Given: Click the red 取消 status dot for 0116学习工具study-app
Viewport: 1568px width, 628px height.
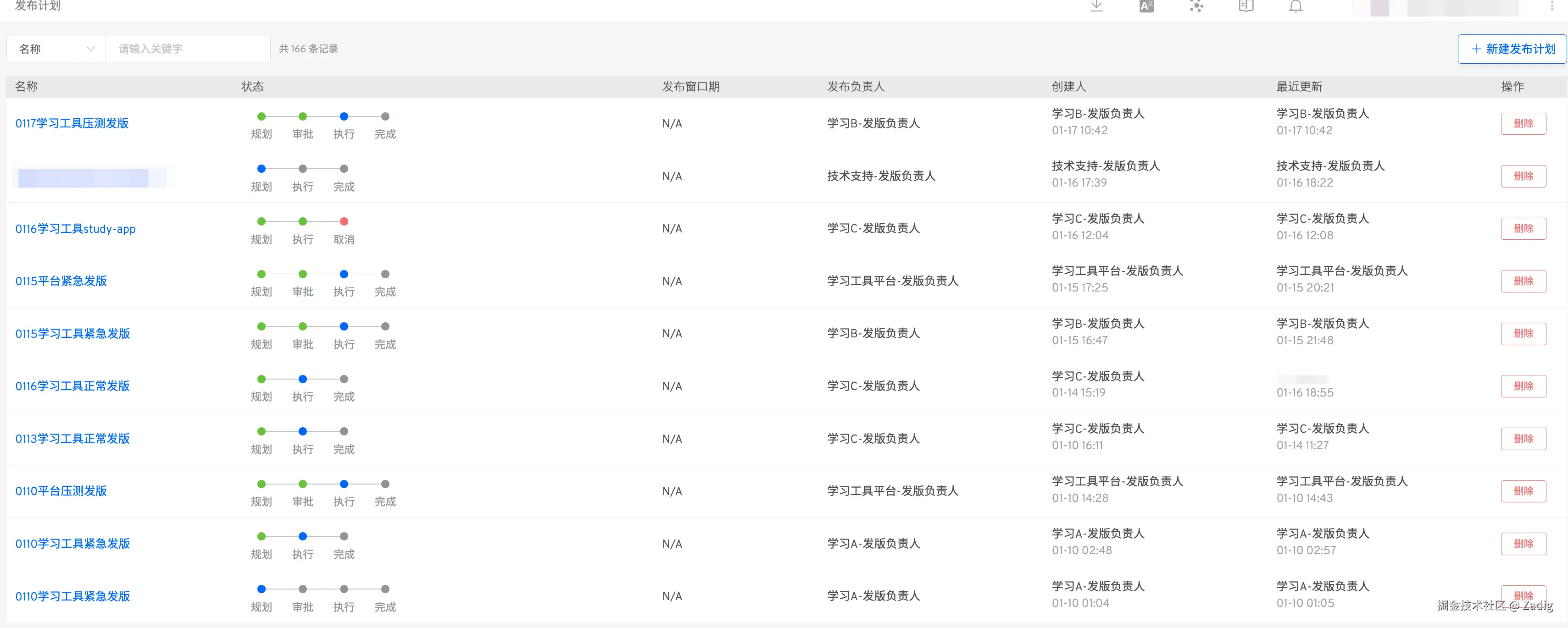Looking at the screenshot, I should click(344, 221).
